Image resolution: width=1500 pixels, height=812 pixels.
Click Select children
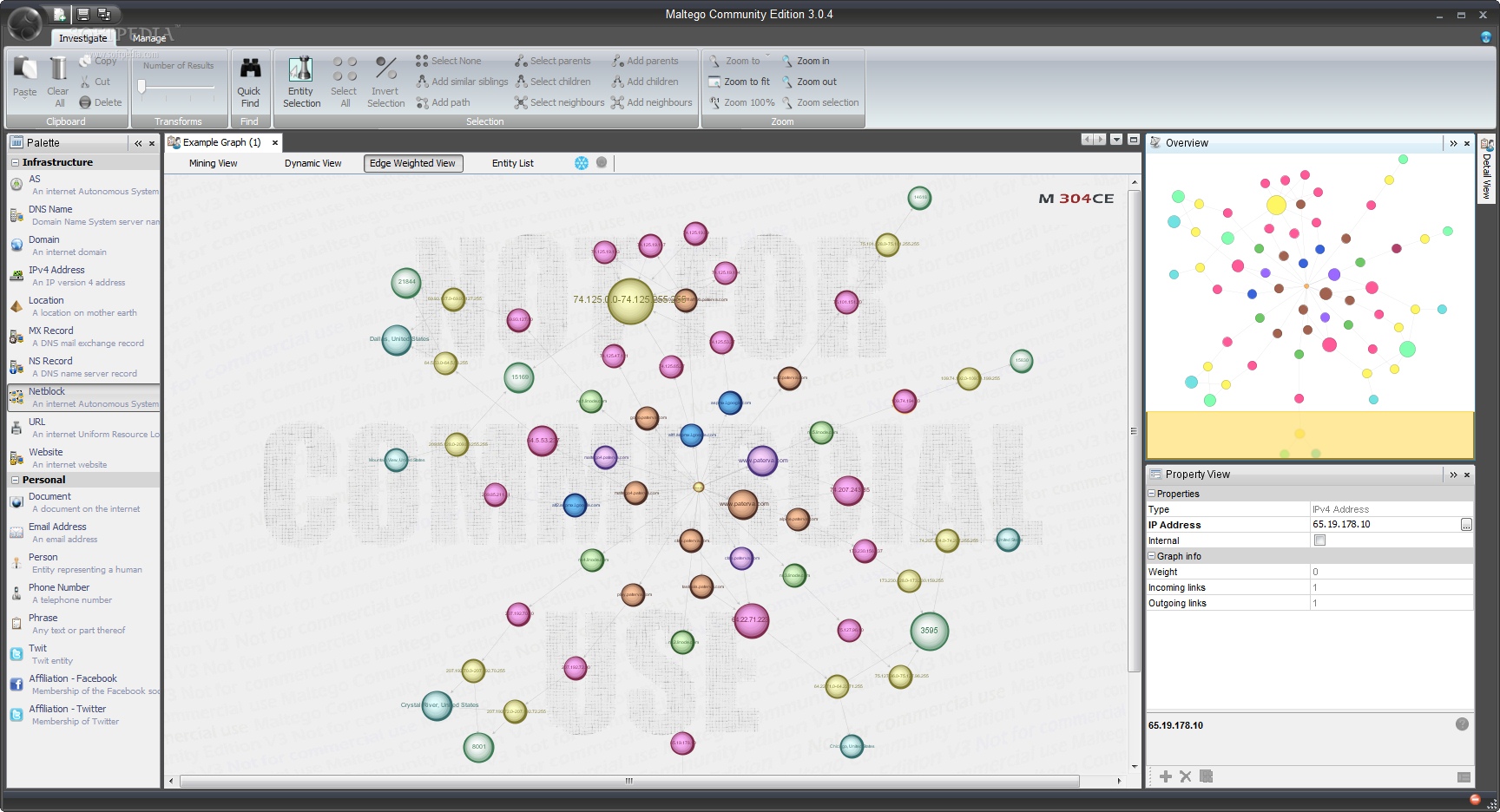pyautogui.click(x=552, y=82)
